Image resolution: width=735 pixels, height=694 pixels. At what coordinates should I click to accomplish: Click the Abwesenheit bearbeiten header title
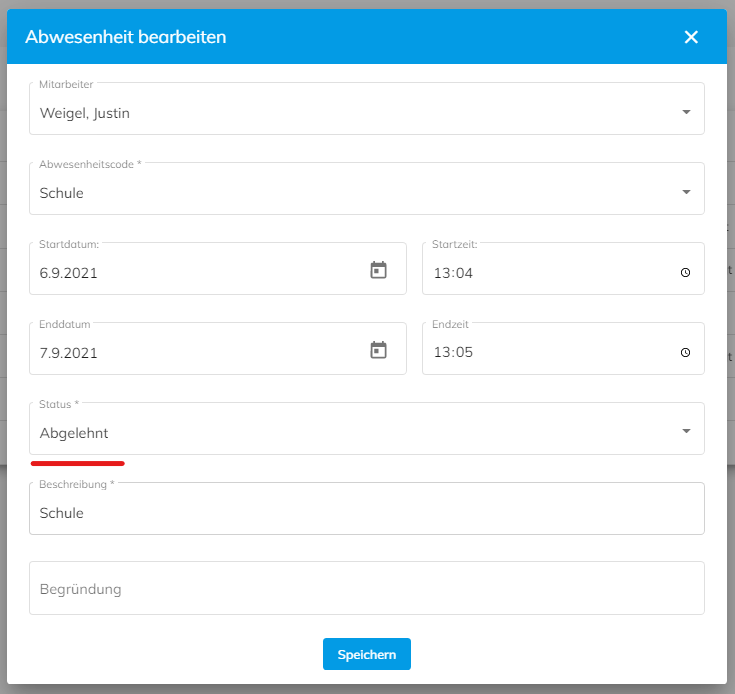click(x=126, y=37)
